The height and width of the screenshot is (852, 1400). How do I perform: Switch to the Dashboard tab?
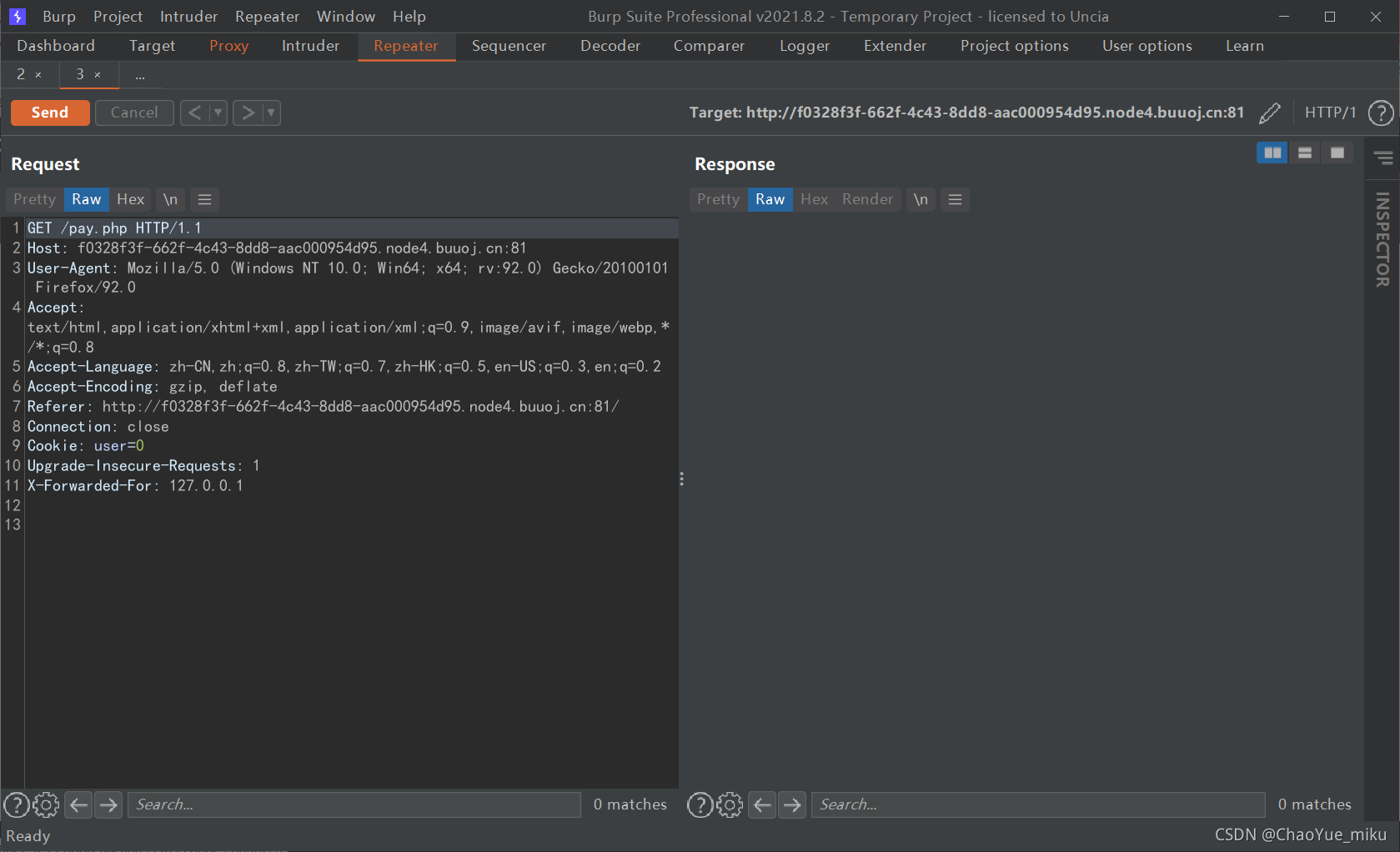click(x=56, y=46)
